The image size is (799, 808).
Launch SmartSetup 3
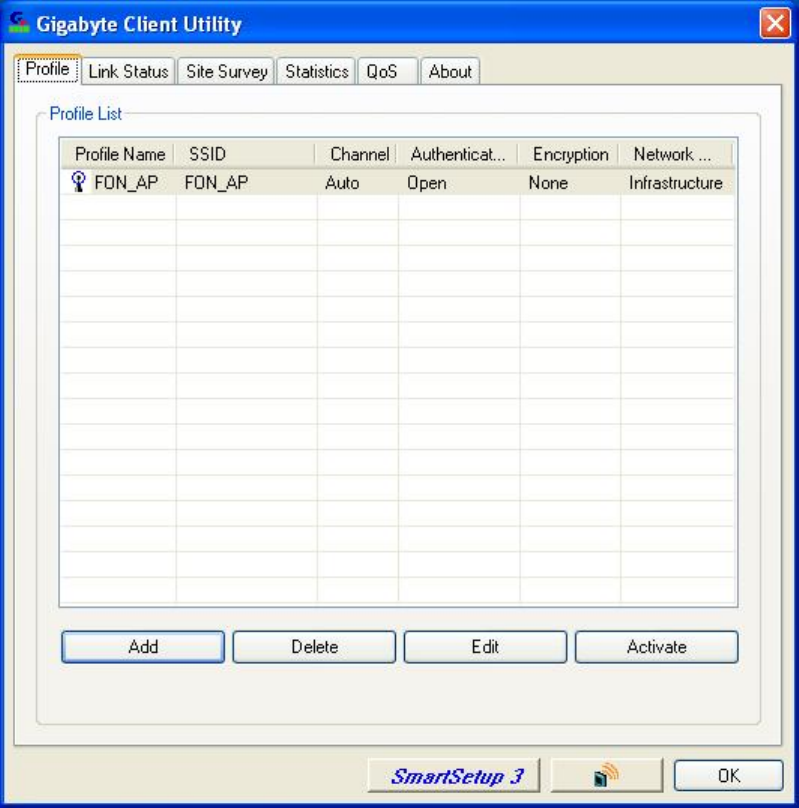454,775
